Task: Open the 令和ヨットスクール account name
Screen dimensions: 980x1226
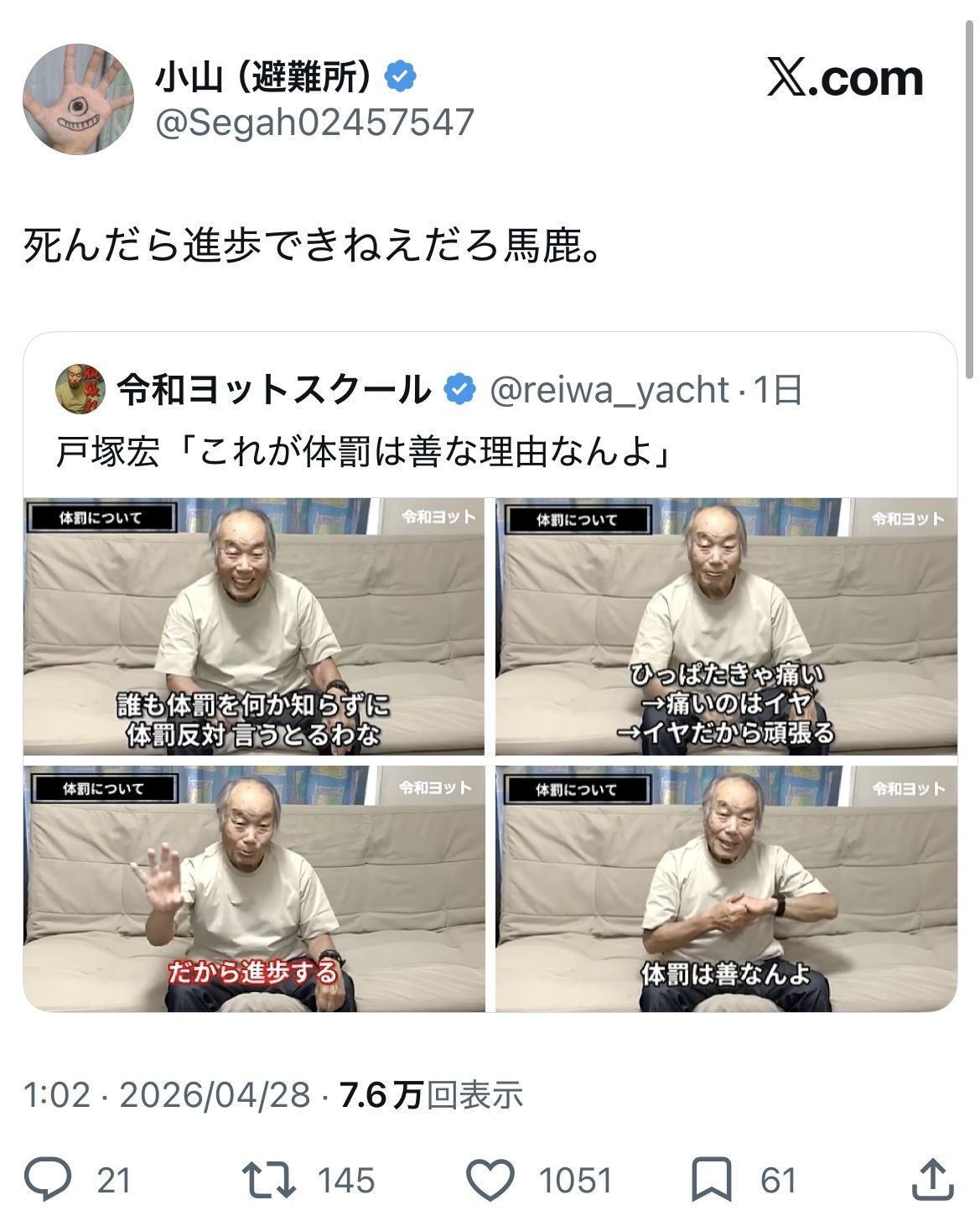Action: (273, 390)
